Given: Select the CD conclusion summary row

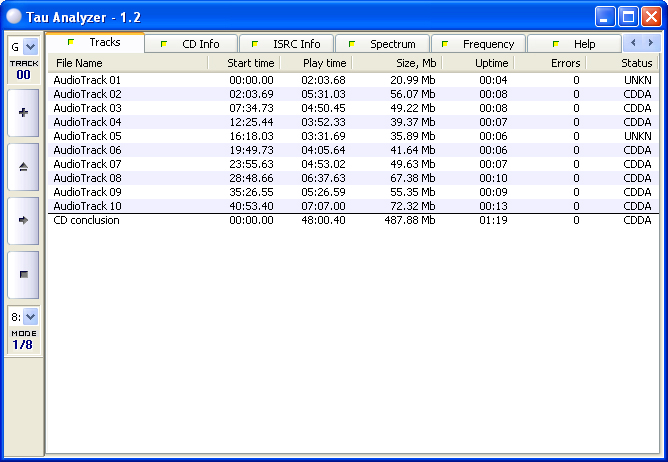Looking at the screenshot, I should [86, 220].
